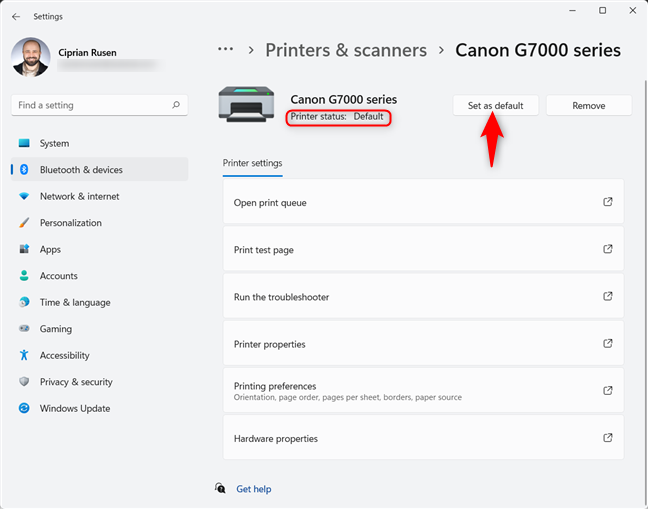This screenshot has width=648, height=509.
Task: Open System settings category
Action: (x=100, y=143)
